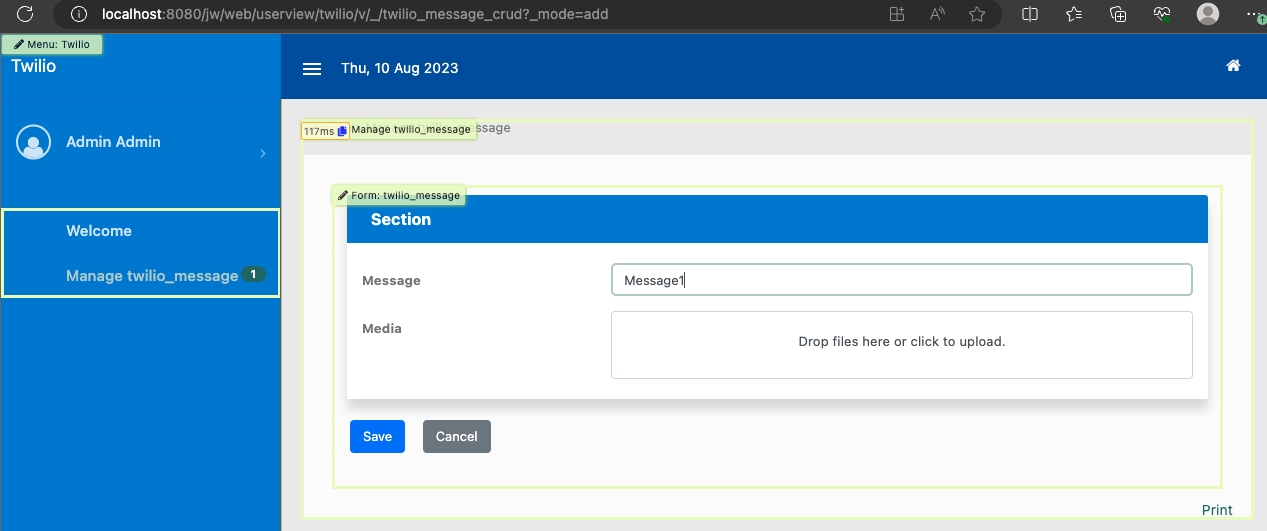Screen dimensions: 1267x531
Task: Expand the Admin Admin user chevron
Action: click(x=263, y=153)
